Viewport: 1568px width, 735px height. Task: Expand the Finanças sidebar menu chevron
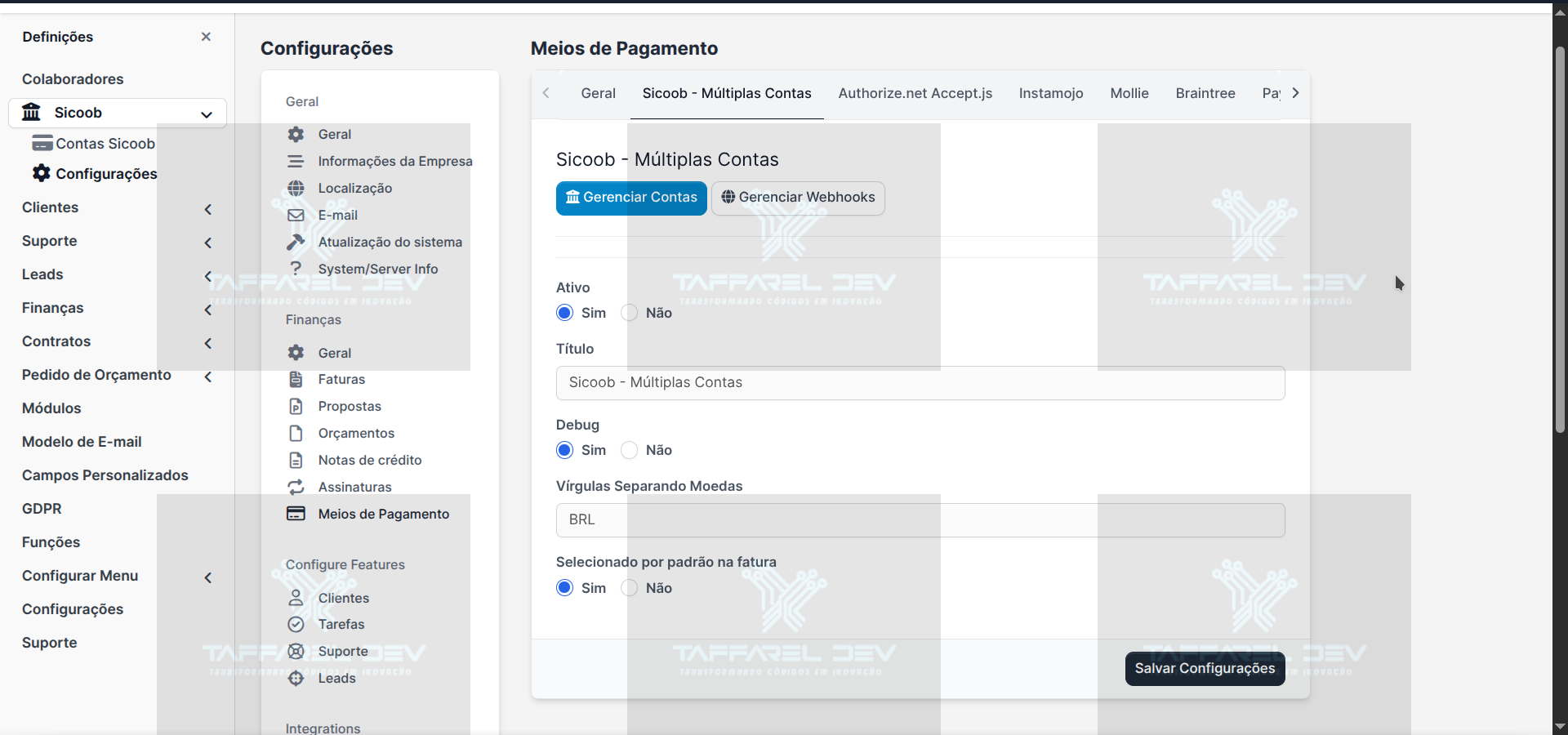[208, 310]
